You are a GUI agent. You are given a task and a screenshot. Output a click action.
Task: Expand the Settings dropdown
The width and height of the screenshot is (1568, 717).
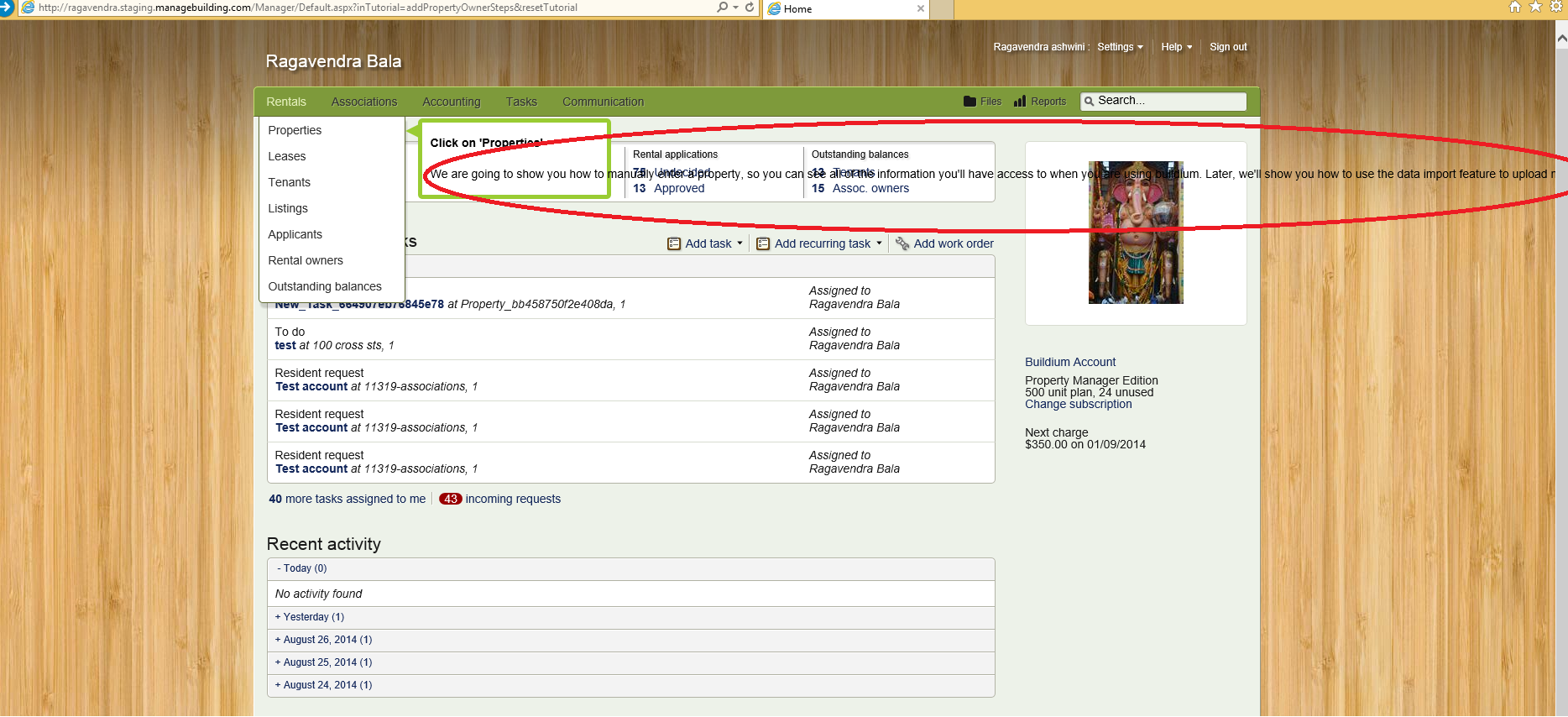[1120, 47]
